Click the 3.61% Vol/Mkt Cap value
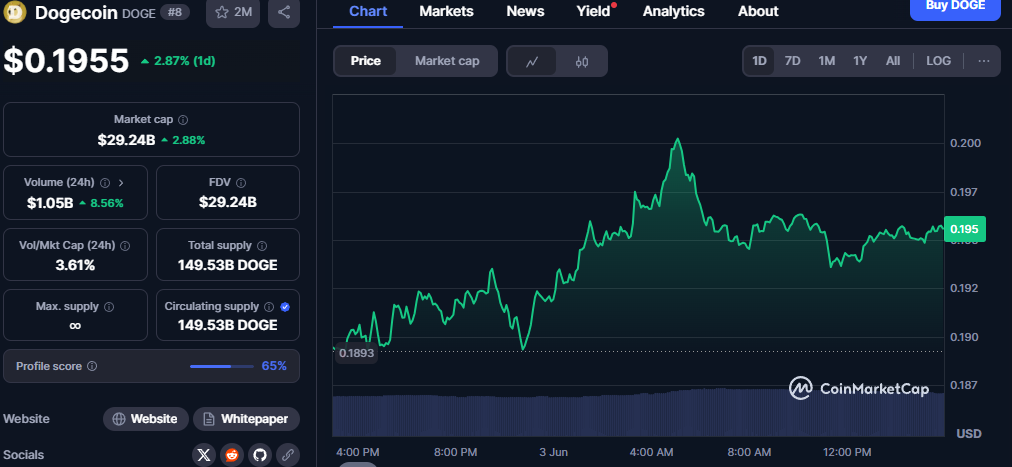The image size is (1012, 467). [x=75, y=265]
